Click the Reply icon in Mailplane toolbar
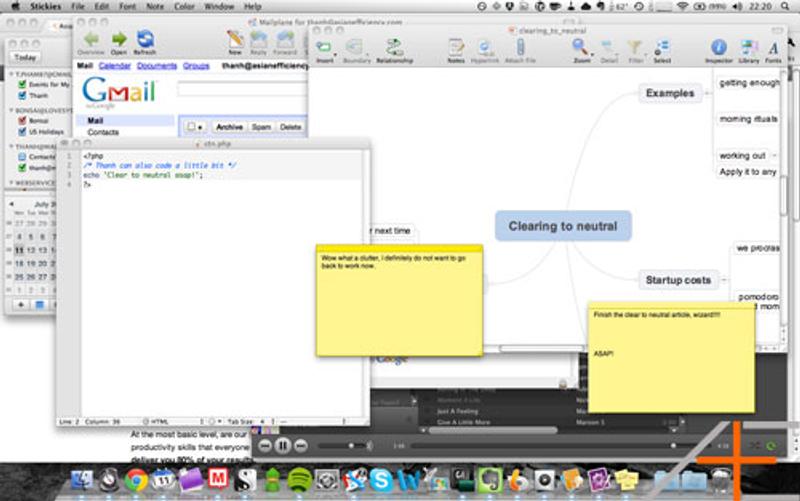Viewport: 800px width, 501px height. click(x=259, y=40)
